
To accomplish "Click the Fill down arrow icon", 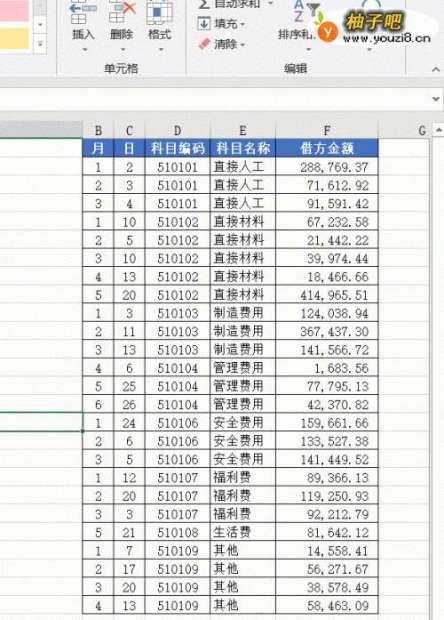I will (204, 23).
